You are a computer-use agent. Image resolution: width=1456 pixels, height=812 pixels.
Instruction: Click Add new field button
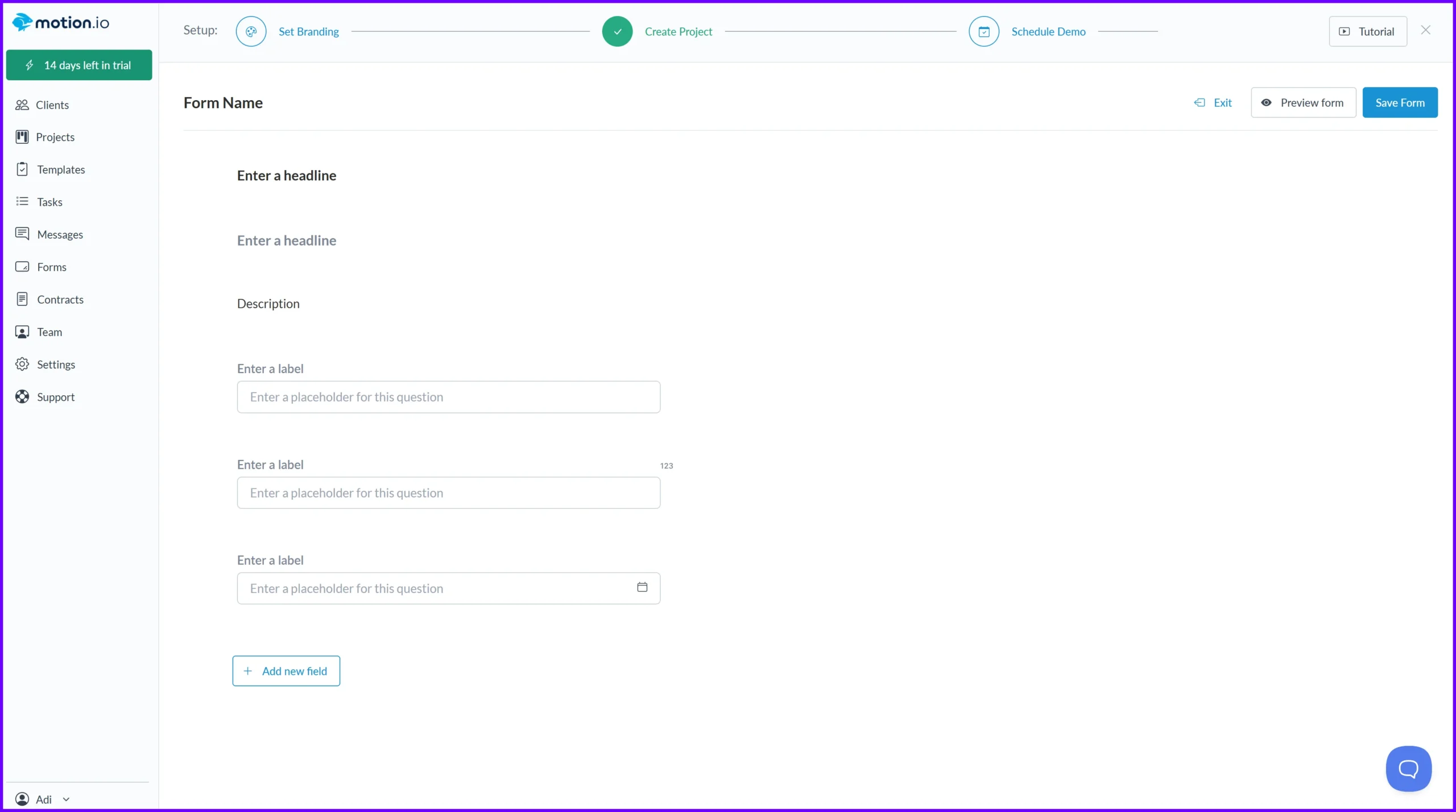pos(286,671)
